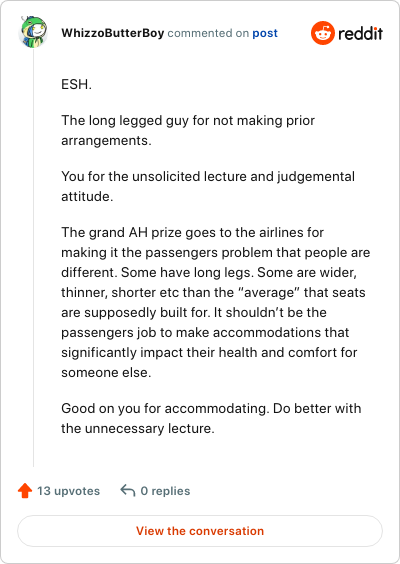Click the WhizzoButterBoy avatar image
The height and width of the screenshot is (564, 400).
[x=33, y=32]
